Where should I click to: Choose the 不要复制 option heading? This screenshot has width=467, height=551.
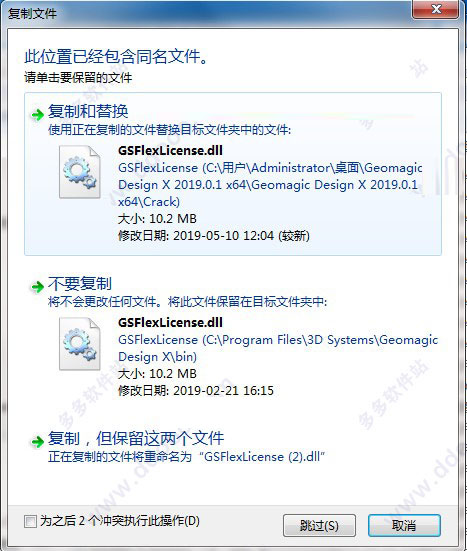point(80,284)
